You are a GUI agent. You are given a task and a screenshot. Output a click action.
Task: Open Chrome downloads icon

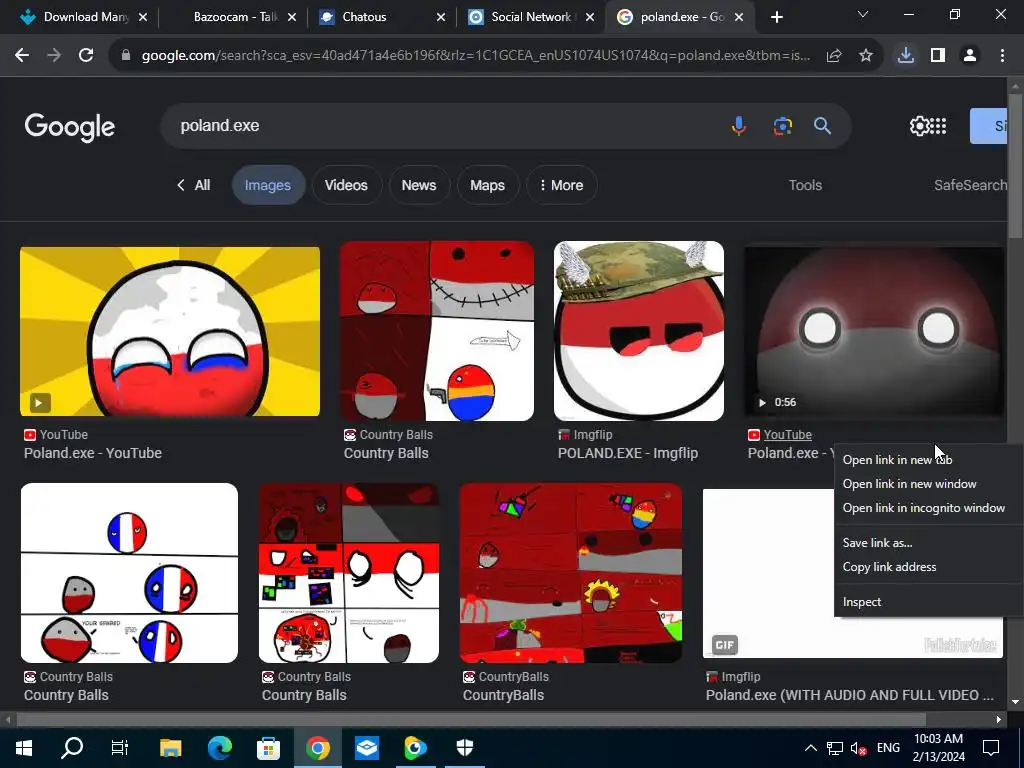pos(905,56)
